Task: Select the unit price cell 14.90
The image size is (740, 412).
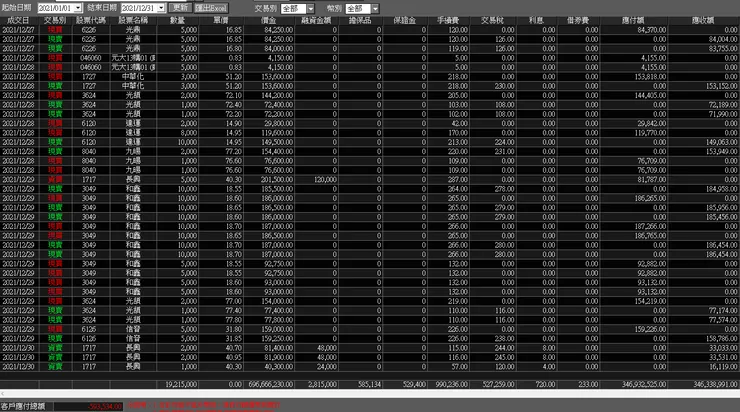Action: pyautogui.click(x=221, y=123)
